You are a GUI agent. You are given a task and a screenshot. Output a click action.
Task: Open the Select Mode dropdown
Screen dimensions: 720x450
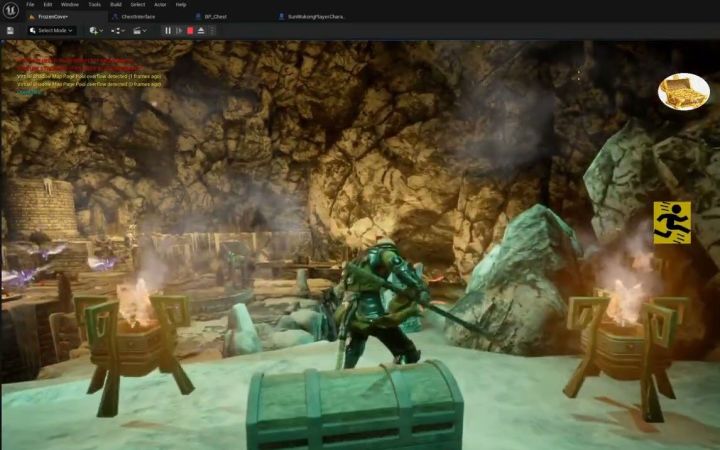[x=51, y=31]
